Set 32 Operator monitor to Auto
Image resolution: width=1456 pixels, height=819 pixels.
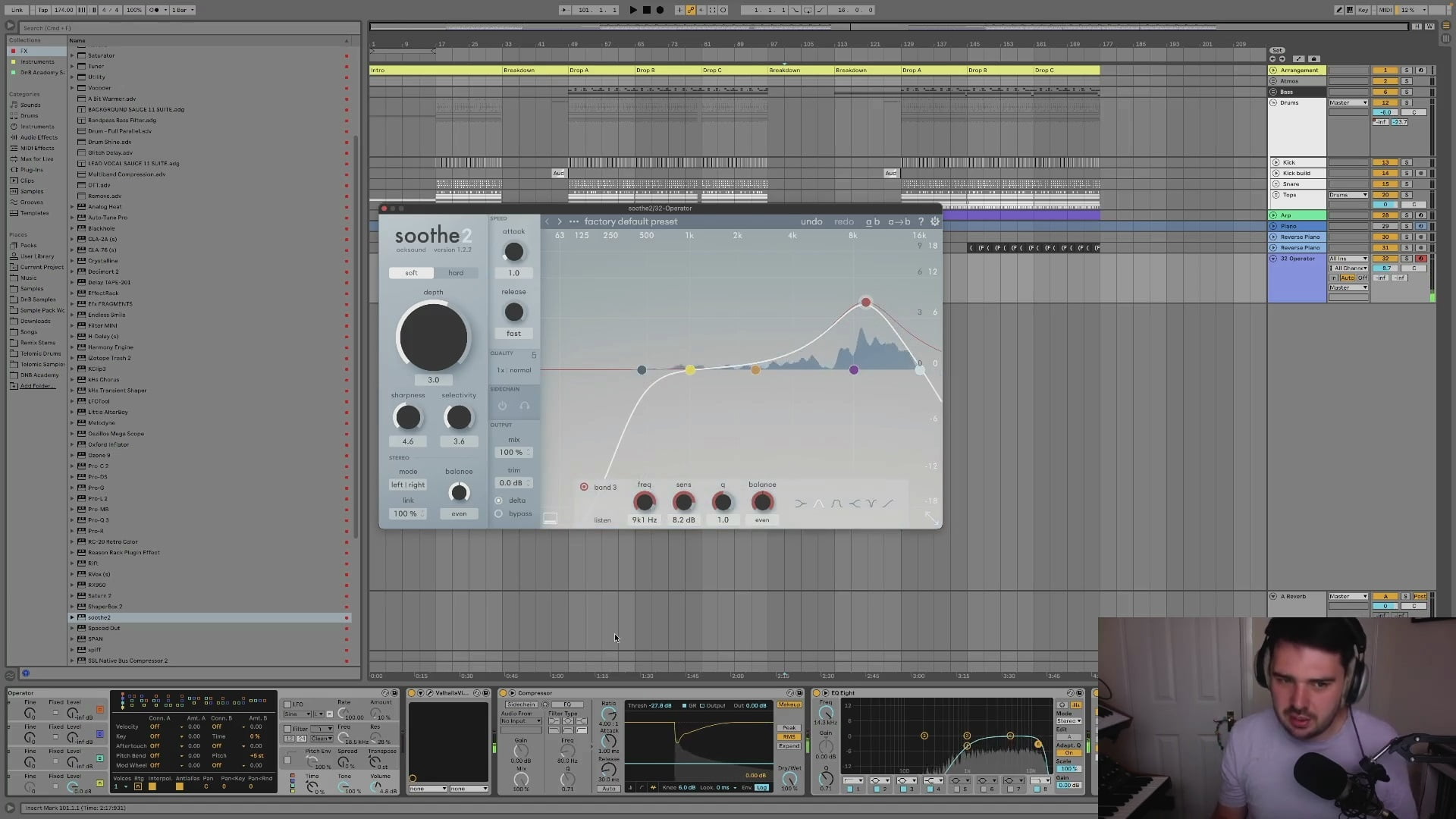click(x=1348, y=278)
